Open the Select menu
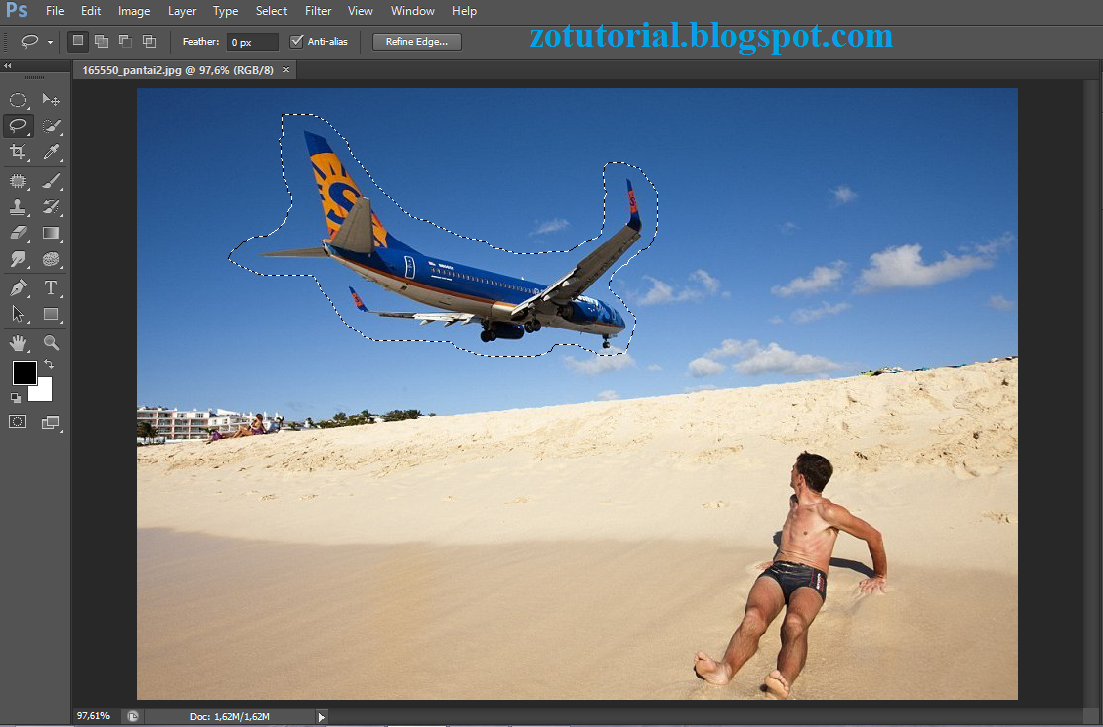1103x727 pixels. point(271,11)
